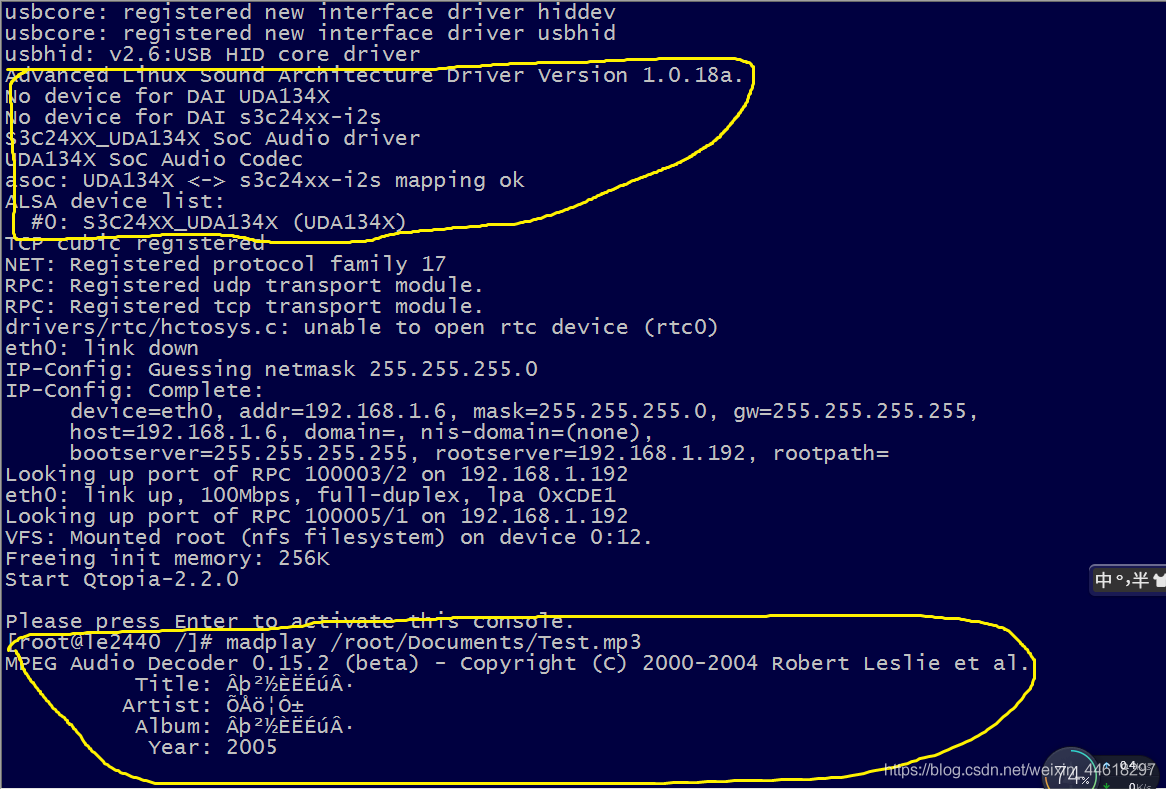Click the green download speed arrow
This screenshot has width=1166, height=789.
[1109, 784]
